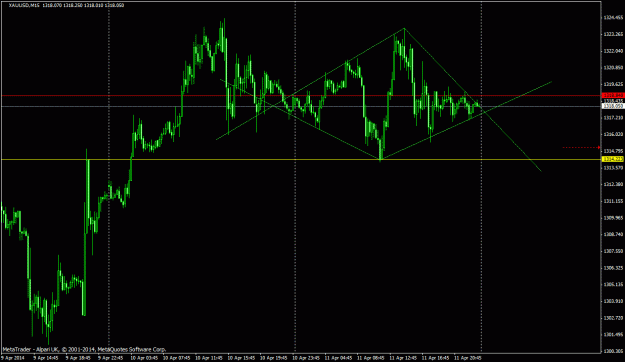Viewport: 625px width, 362px height.
Task: Click the 9 Apr 18:45 time label
Action: pyautogui.click(x=79, y=358)
